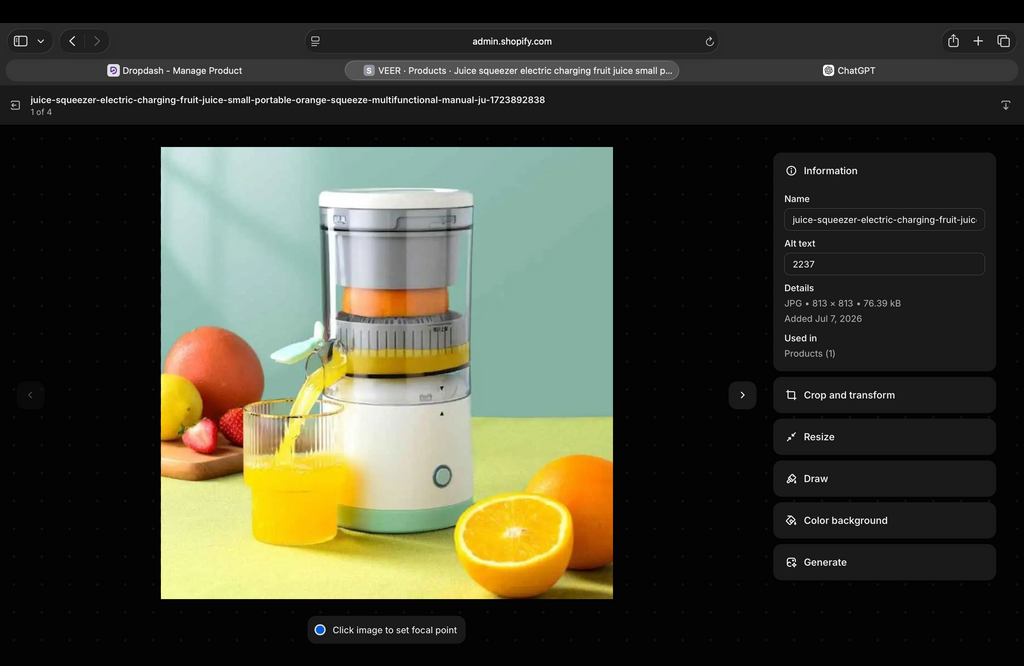This screenshot has height=666, width=1024.
Task: Click the Information panel info icon
Action: point(791,170)
